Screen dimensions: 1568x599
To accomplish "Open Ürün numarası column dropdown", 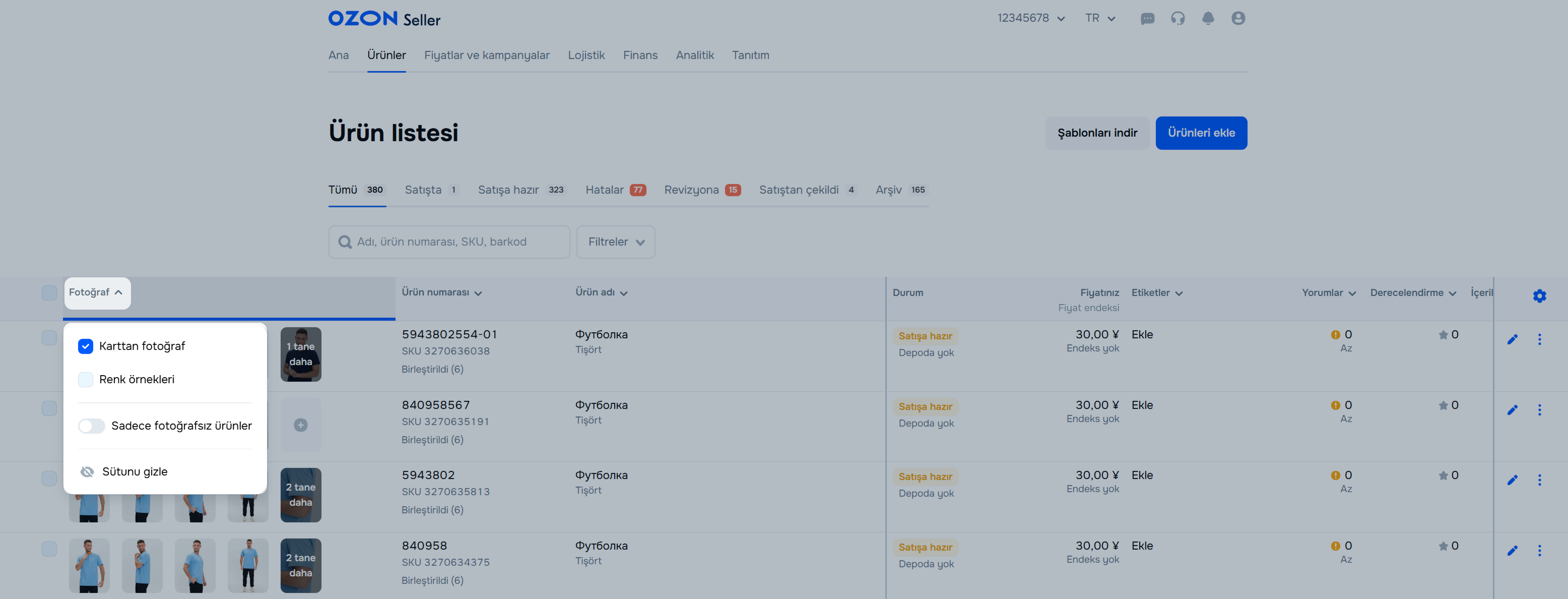I will pyautogui.click(x=441, y=292).
